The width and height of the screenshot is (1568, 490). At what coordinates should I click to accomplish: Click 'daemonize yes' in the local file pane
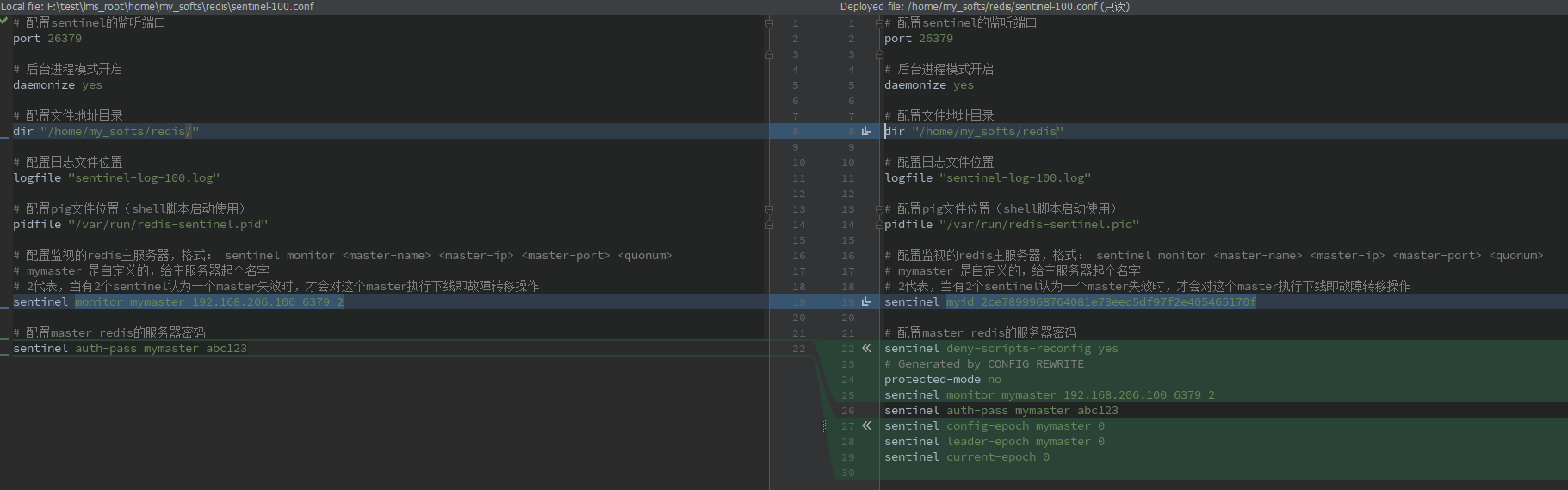coord(58,84)
